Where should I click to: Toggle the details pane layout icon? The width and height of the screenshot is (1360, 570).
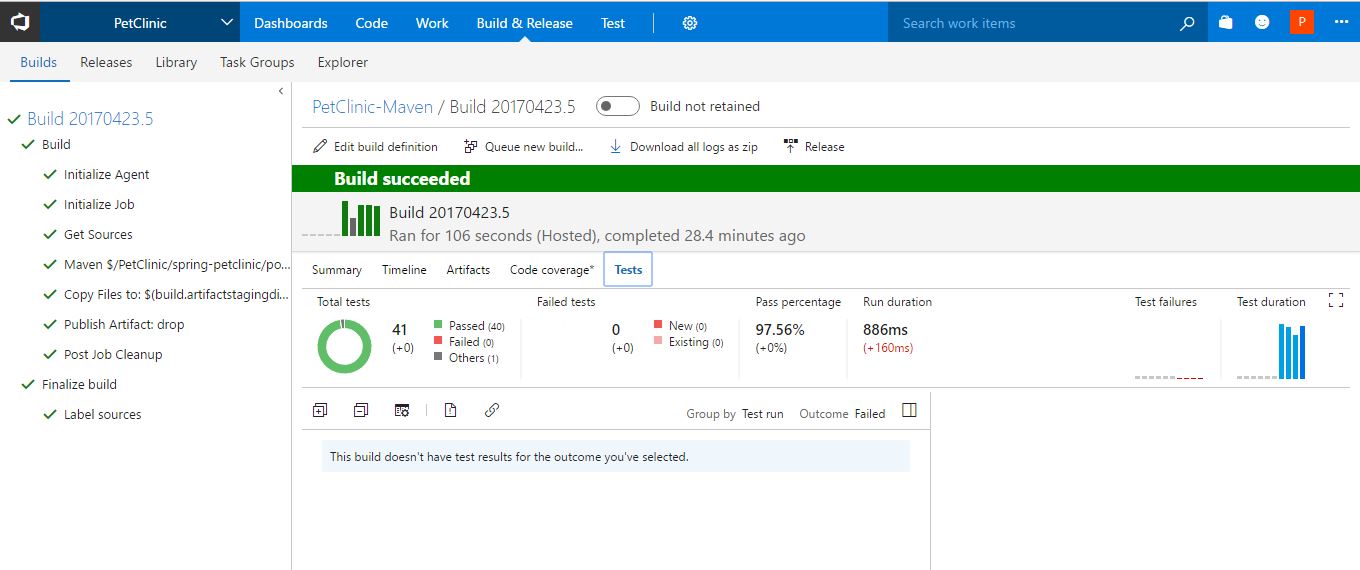pyautogui.click(x=909, y=410)
